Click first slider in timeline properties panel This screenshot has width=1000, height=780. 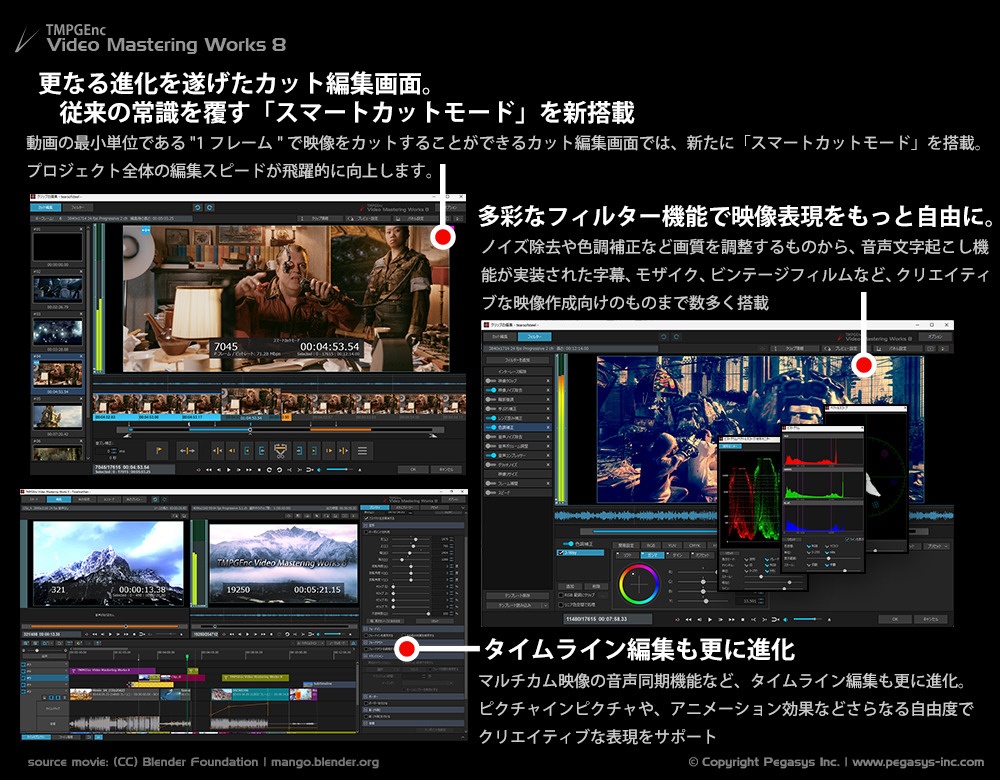(411, 540)
